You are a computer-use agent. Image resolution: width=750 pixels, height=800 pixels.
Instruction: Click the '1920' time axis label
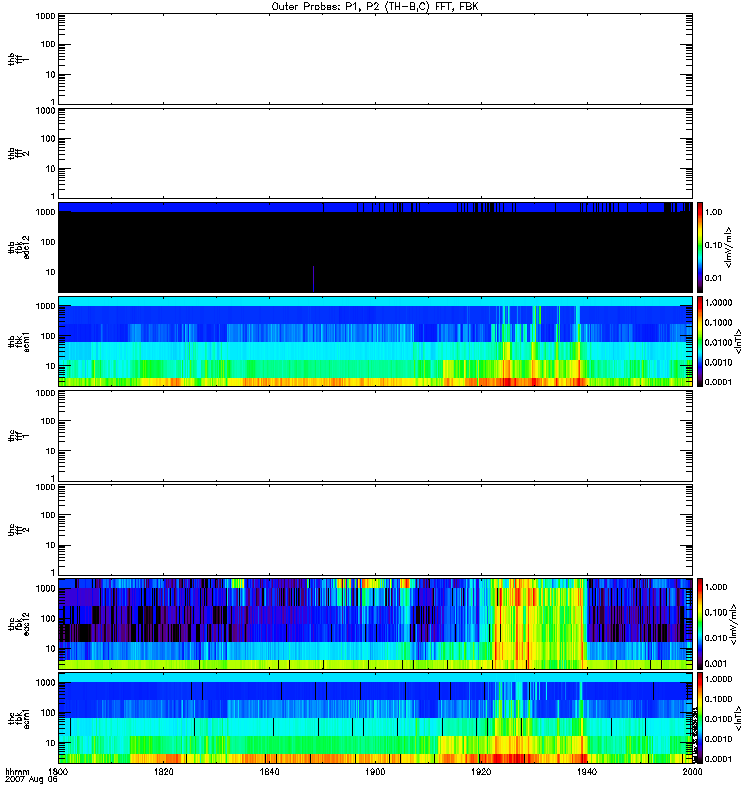pyautogui.click(x=481, y=771)
